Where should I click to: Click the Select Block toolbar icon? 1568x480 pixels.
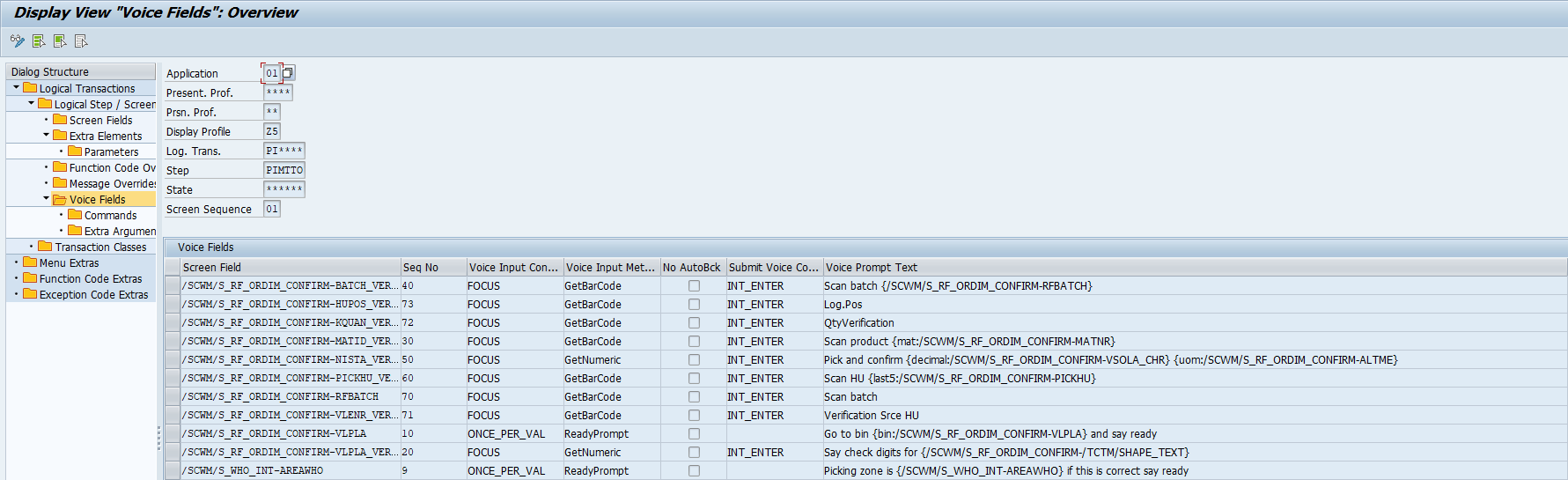click(x=60, y=41)
